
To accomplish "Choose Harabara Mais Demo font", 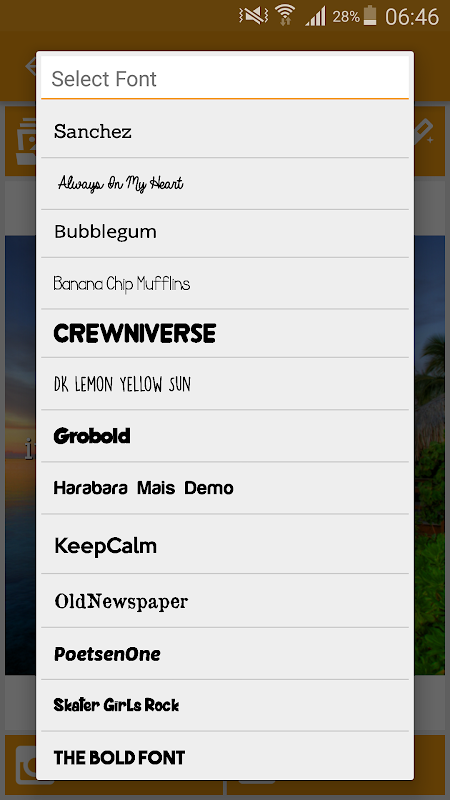I will pos(225,488).
